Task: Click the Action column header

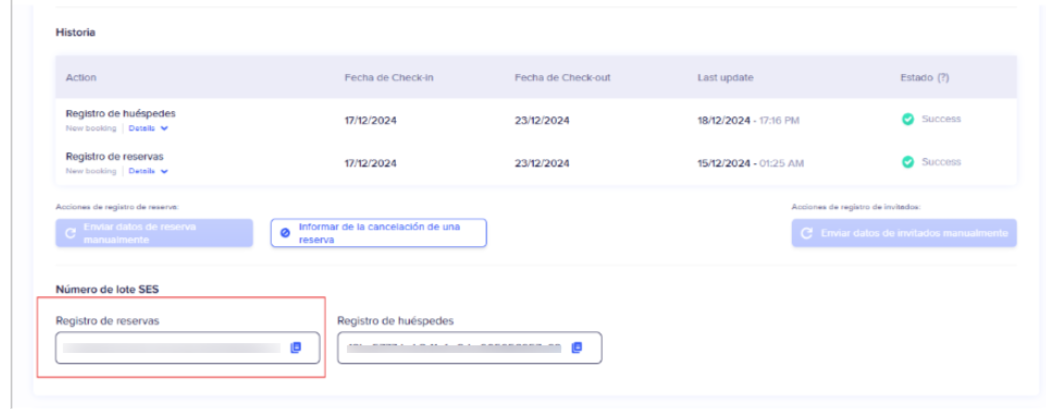Action: click(81, 77)
